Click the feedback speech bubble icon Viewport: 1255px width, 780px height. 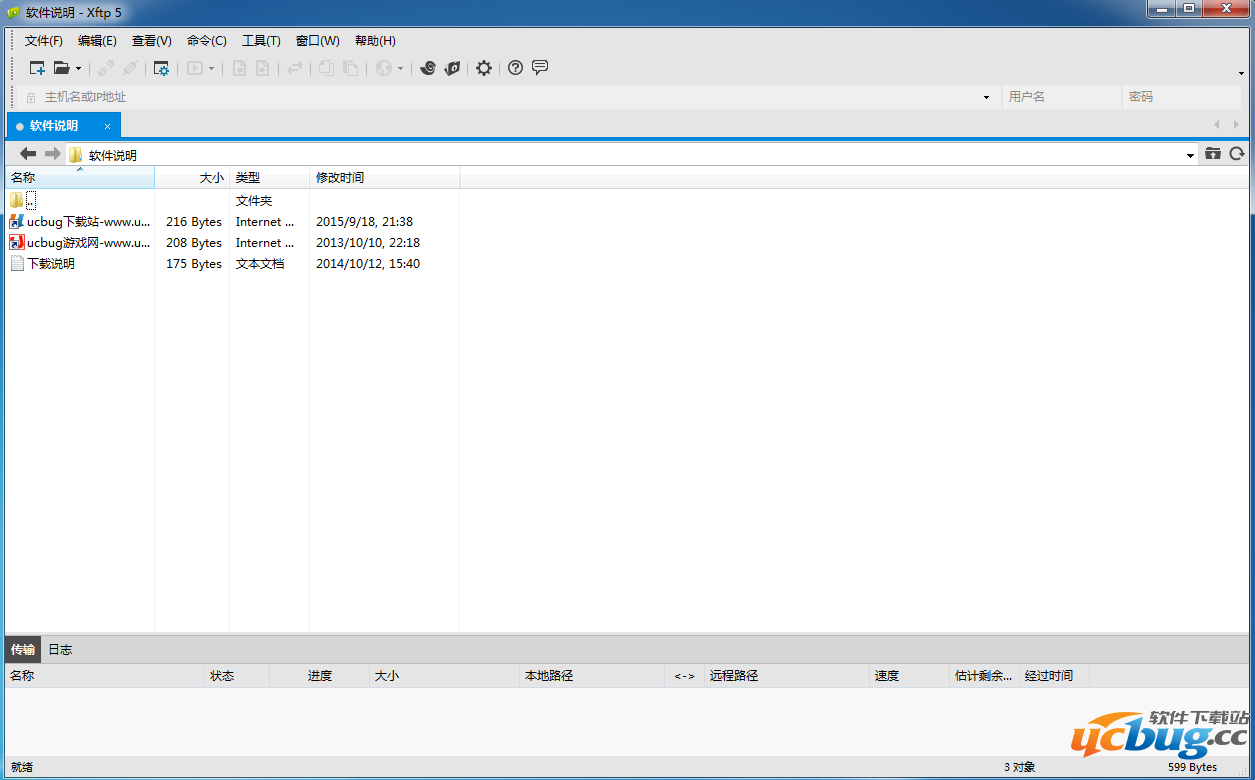[x=540, y=68]
